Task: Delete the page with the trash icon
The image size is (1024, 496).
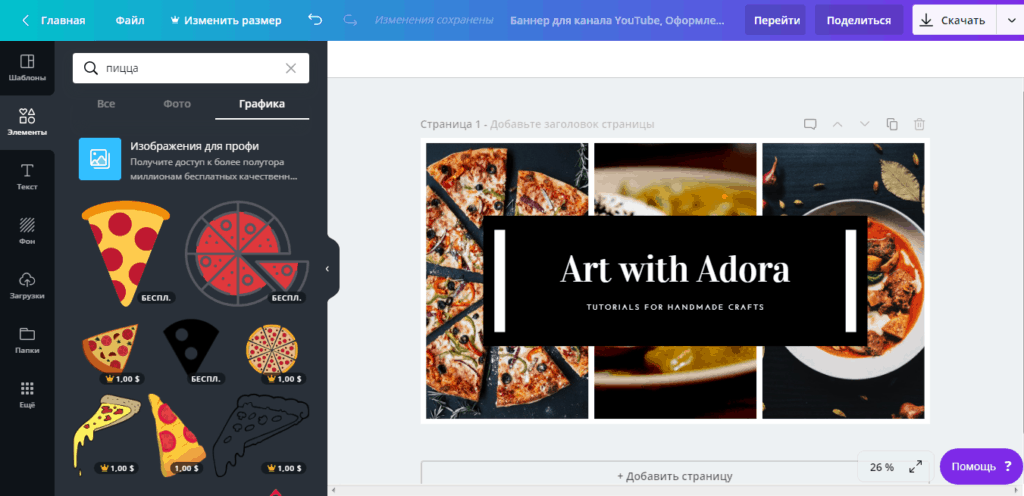Action: coord(919,124)
